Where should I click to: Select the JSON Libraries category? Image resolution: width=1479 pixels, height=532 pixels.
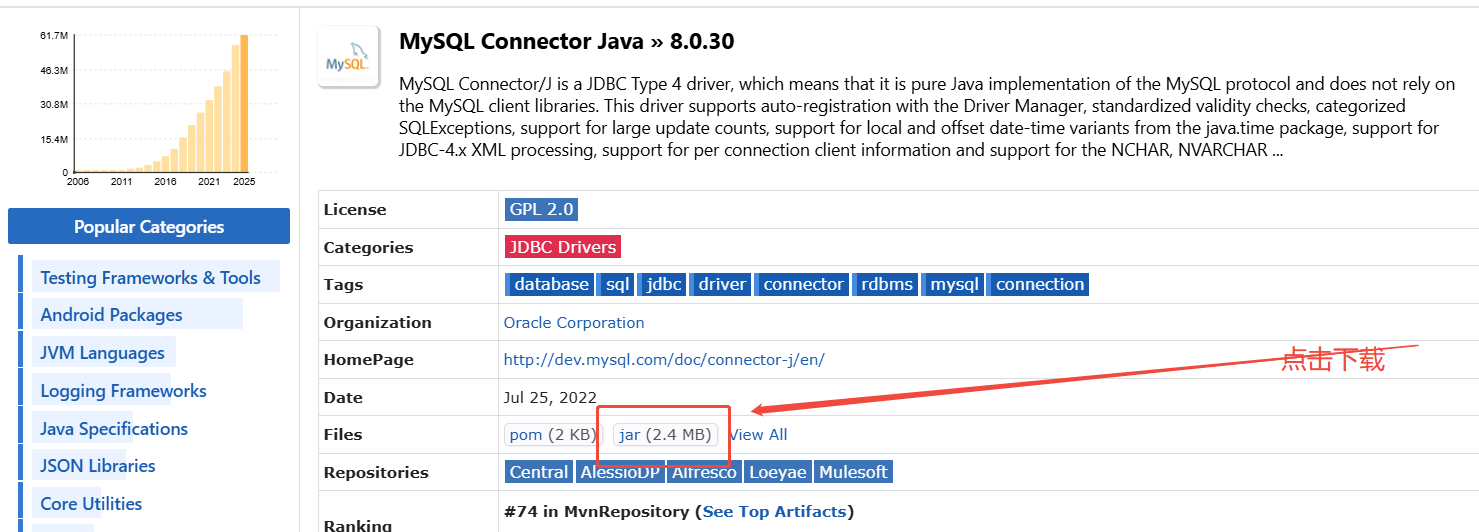(x=98, y=465)
